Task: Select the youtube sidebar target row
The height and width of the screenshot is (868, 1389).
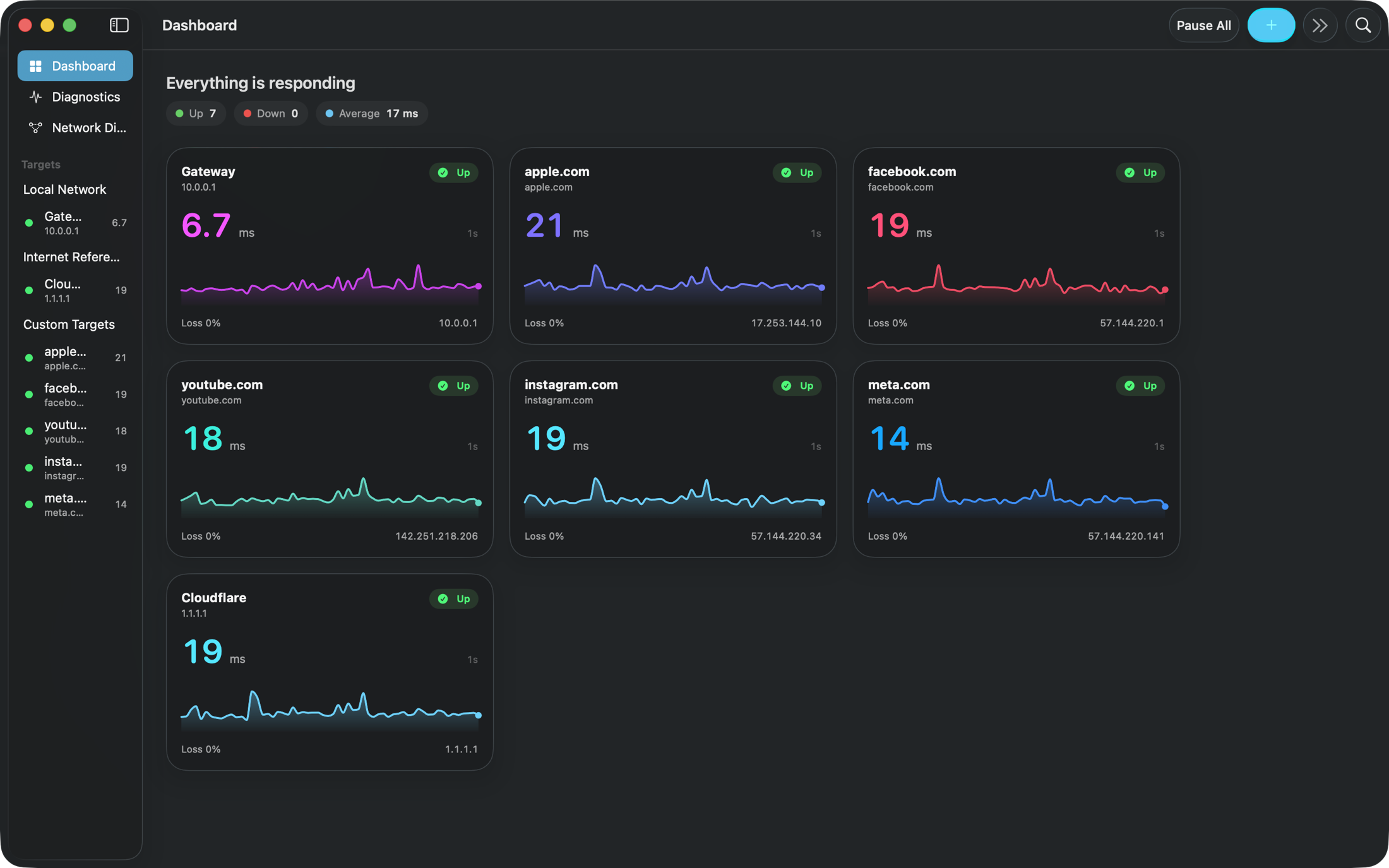Action: pyautogui.click(x=75, y=431)
